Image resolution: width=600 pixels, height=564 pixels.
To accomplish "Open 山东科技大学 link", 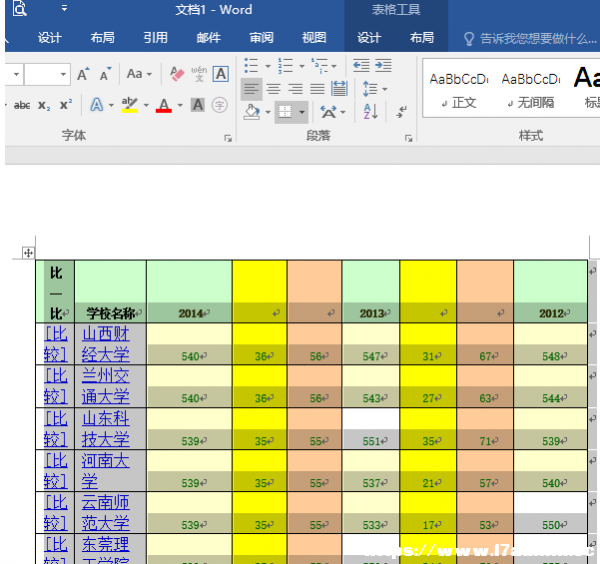I will pos(106,429).
